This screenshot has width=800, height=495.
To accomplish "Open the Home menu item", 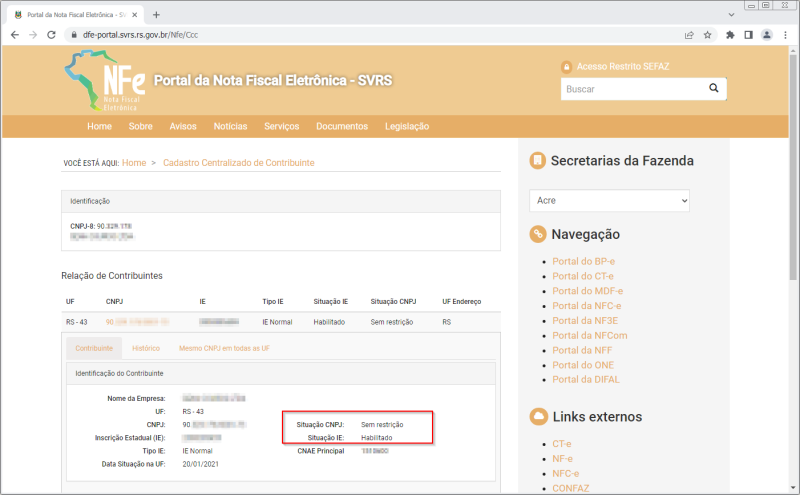I will coord(99,126).
